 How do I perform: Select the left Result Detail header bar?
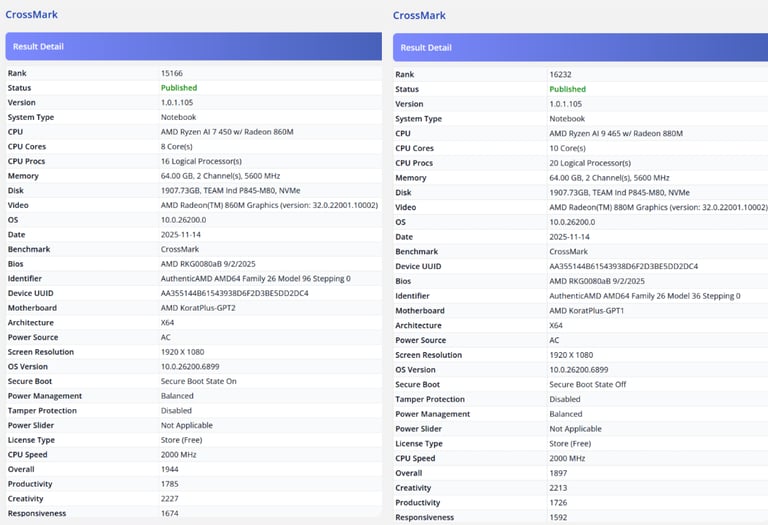tap(193, 47)
